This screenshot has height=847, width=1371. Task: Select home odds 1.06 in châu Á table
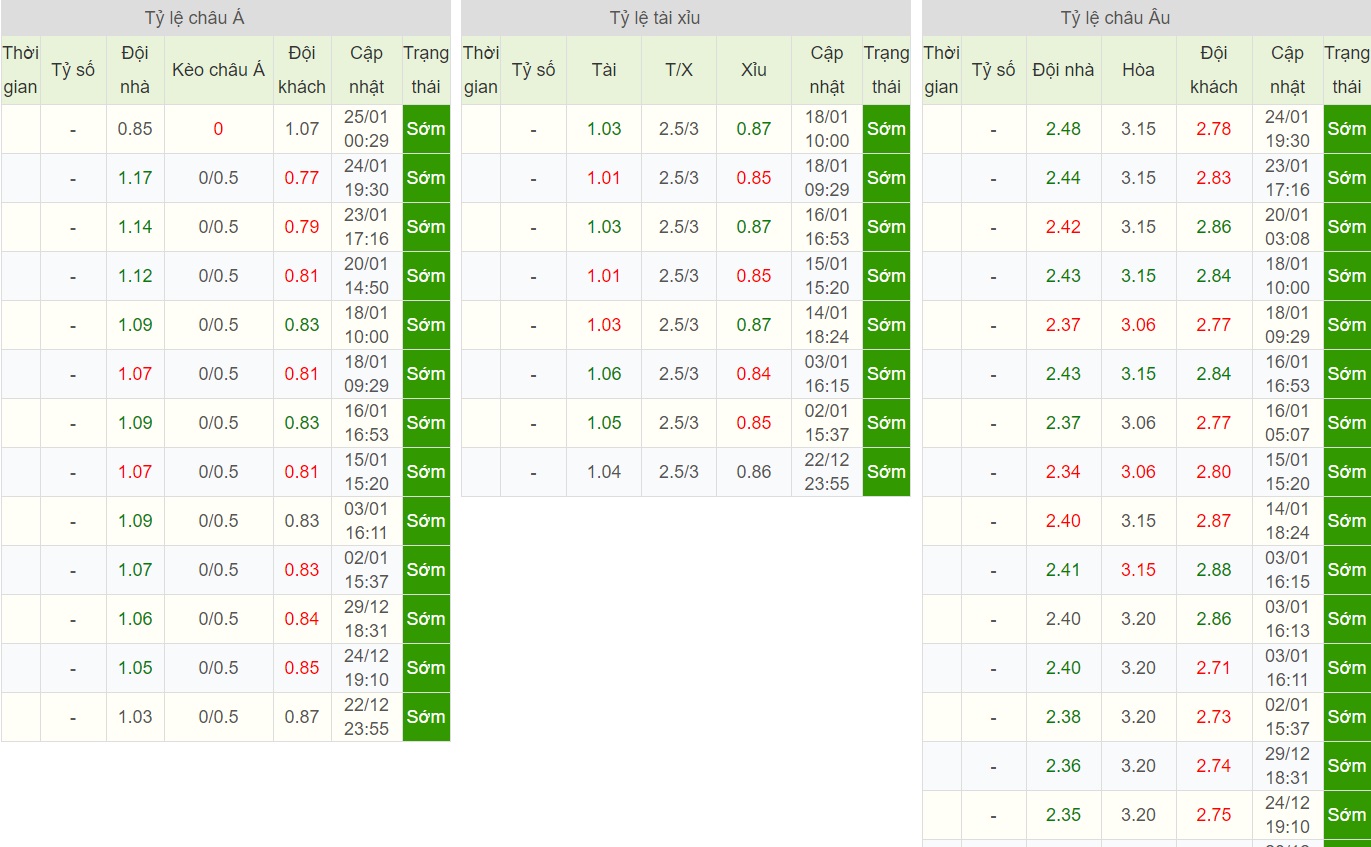click(x=135, y=619)
